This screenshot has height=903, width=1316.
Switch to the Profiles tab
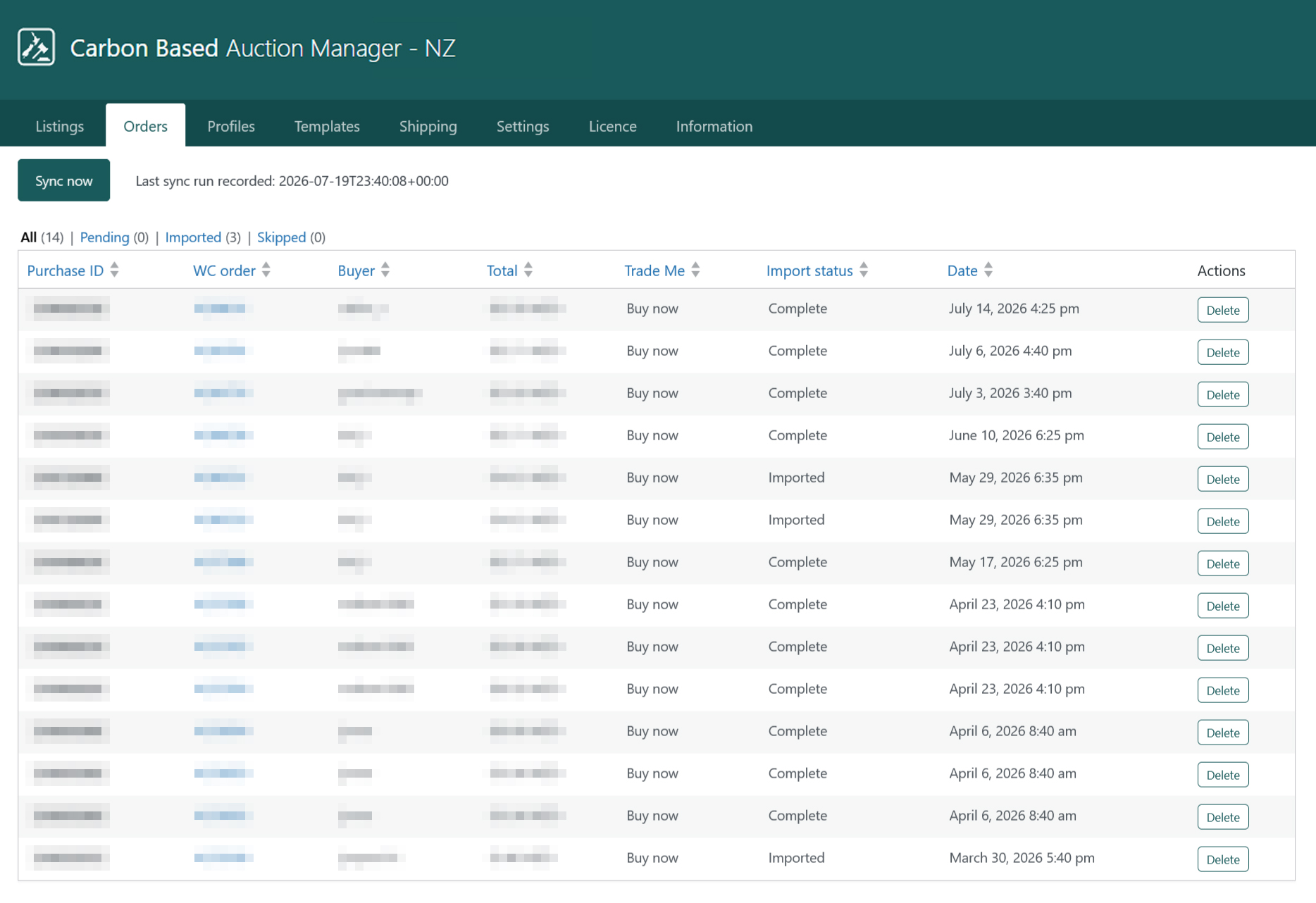pyautogui.click(x=231, y=126)
